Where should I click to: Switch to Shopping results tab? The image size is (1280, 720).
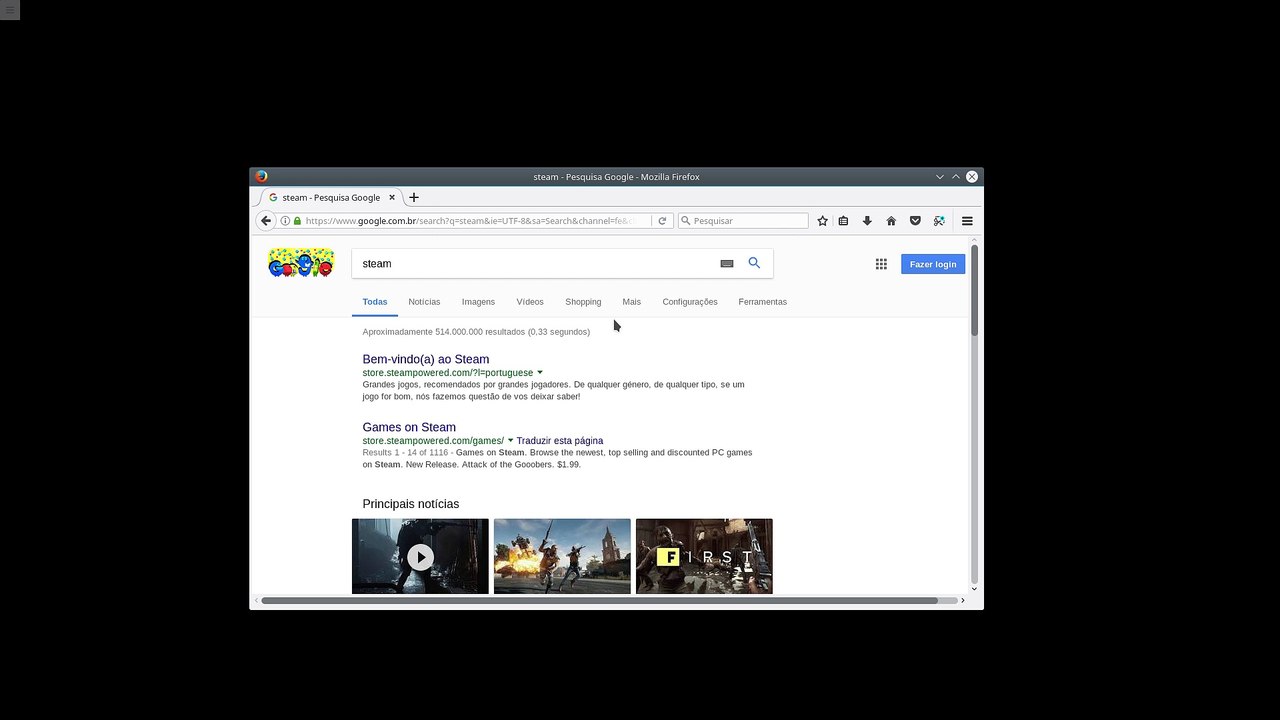tap(583, 302)
